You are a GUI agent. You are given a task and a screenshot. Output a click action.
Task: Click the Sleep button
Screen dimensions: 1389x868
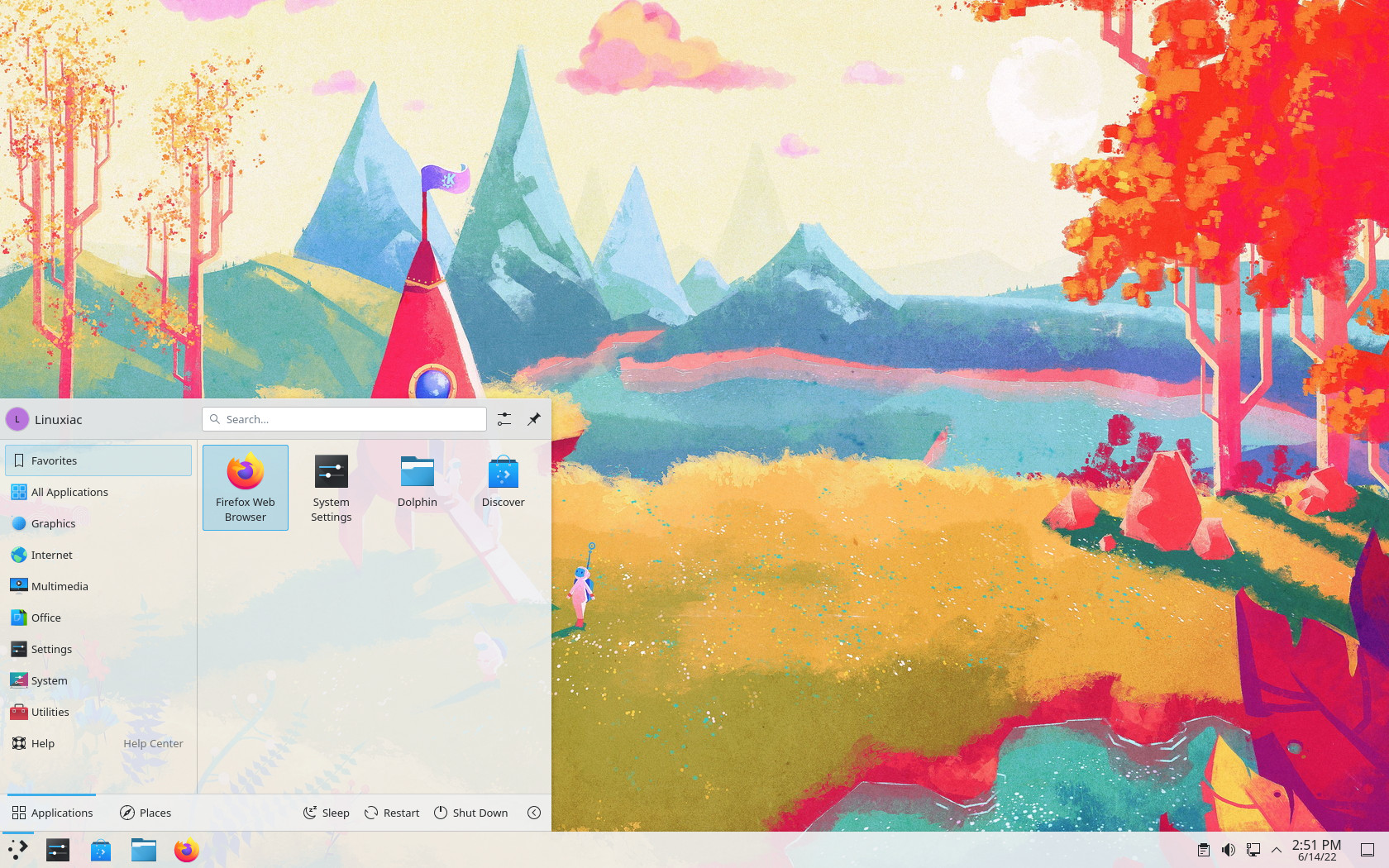pos(327,813)
